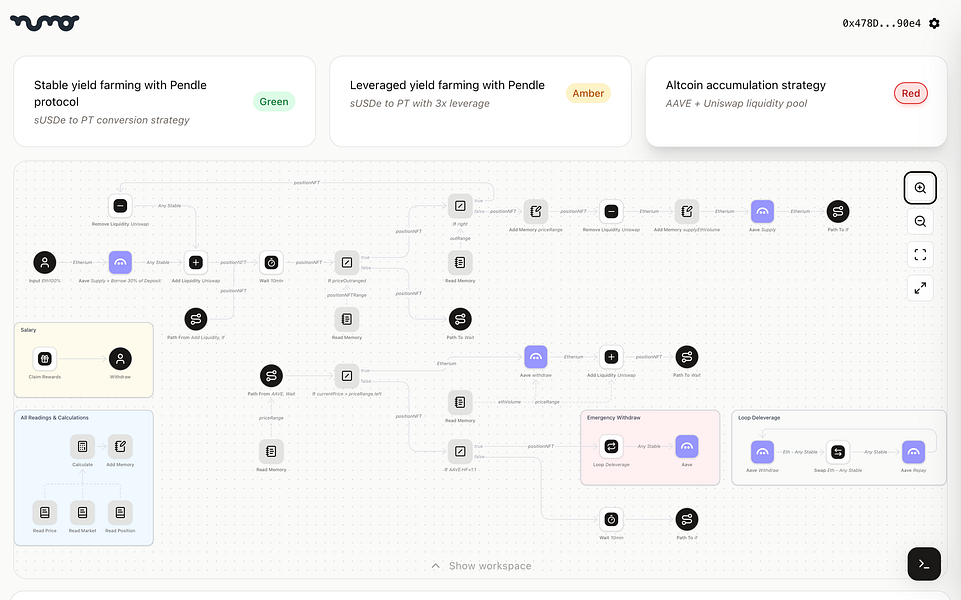Select Read Memory node below Path From AAVE

pyautogui.click(x=271, y=451)
